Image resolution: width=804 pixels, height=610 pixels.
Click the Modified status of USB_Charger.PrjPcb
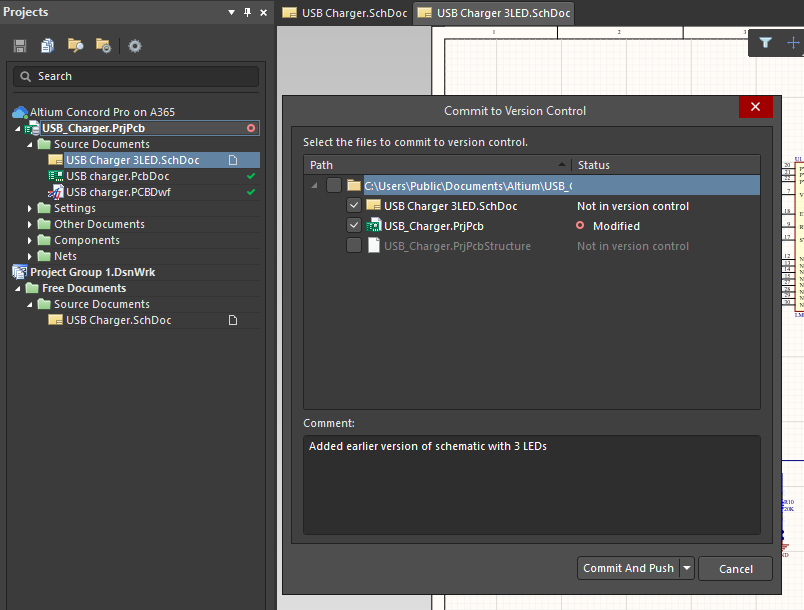pyautogui.click(x=616, y=226)
